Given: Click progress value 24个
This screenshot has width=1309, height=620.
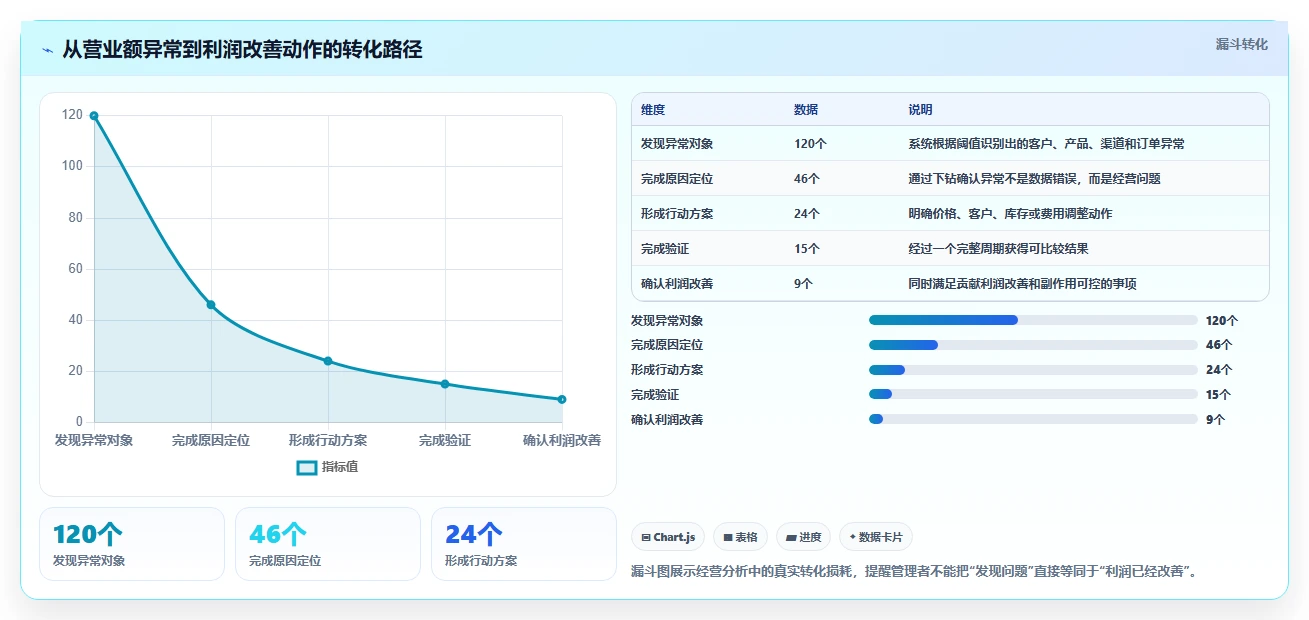Looking at the screenshot, I should pos(1219,370).
